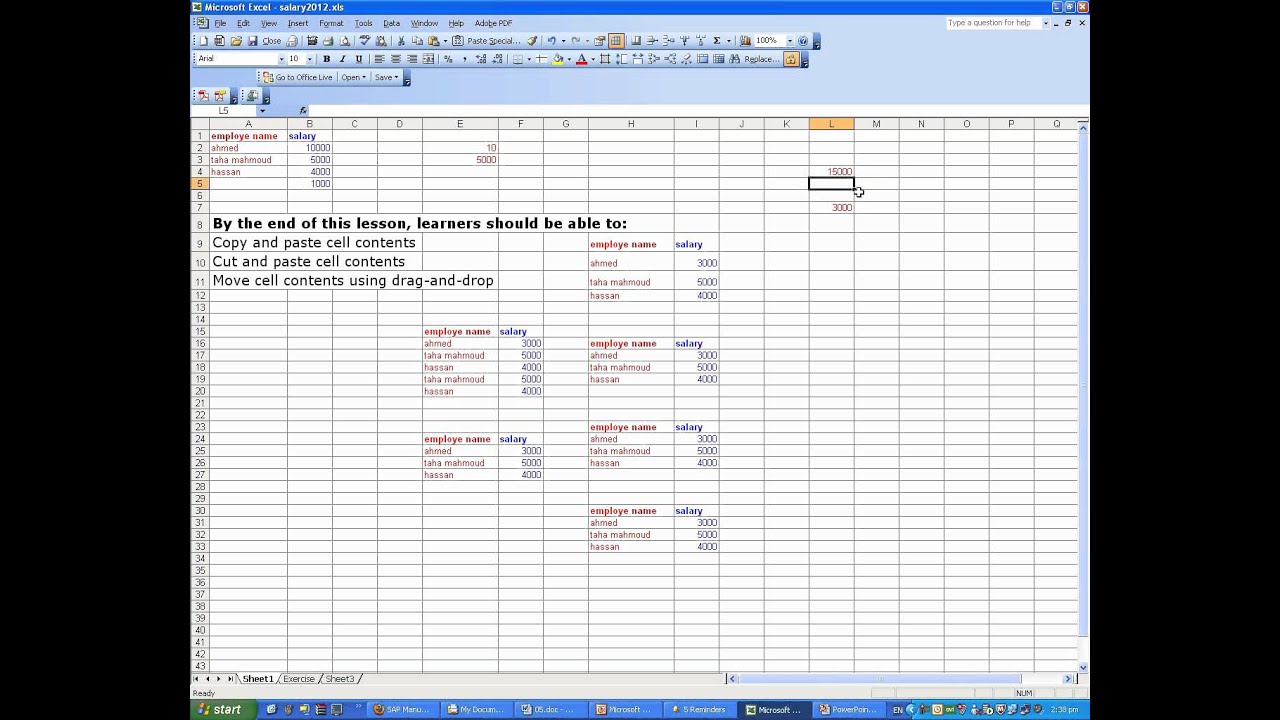Merge and center the selected cells
1280x720 pixels.
pyautogui.click(x=428, y=59)
